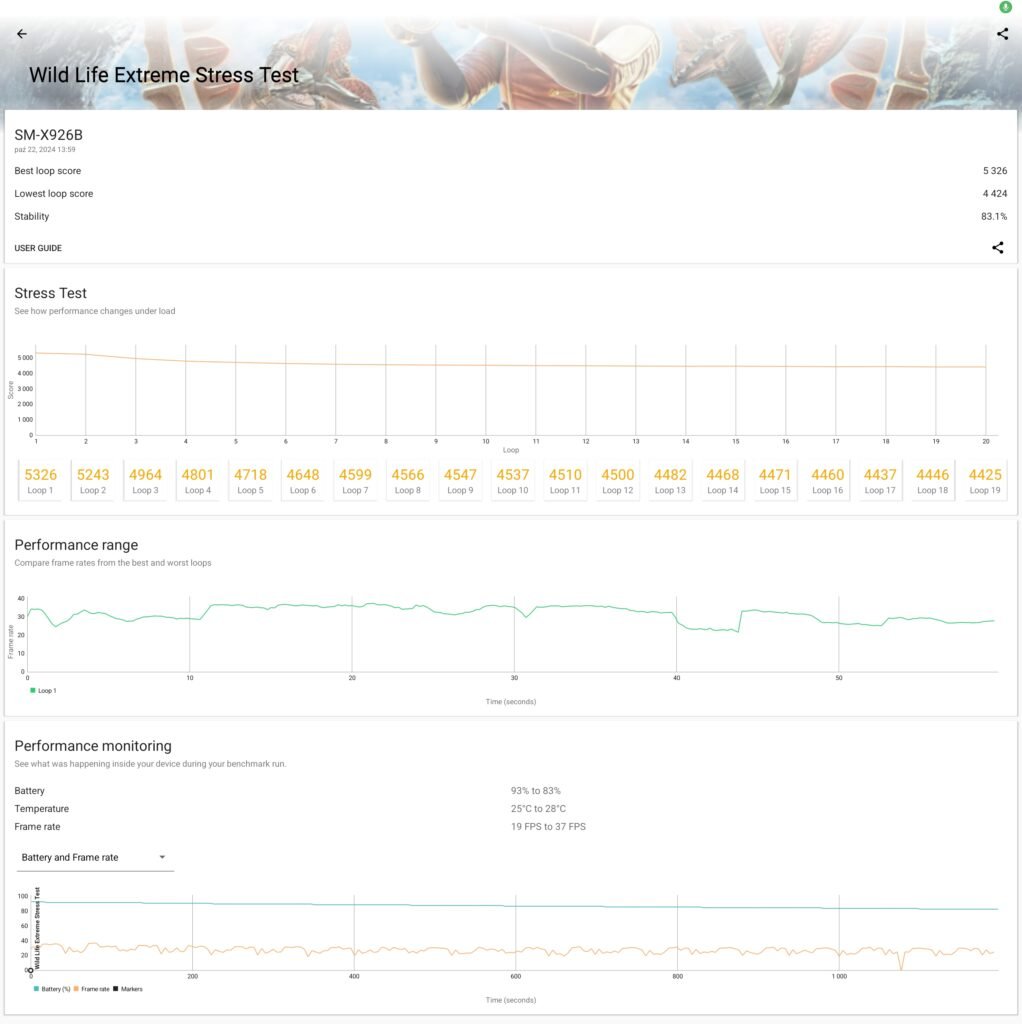Image resolution: width=1022 pixels, height=1024 pixels.
Task: Select Loop 2 score 5243 card
Action: coord(93,481)
